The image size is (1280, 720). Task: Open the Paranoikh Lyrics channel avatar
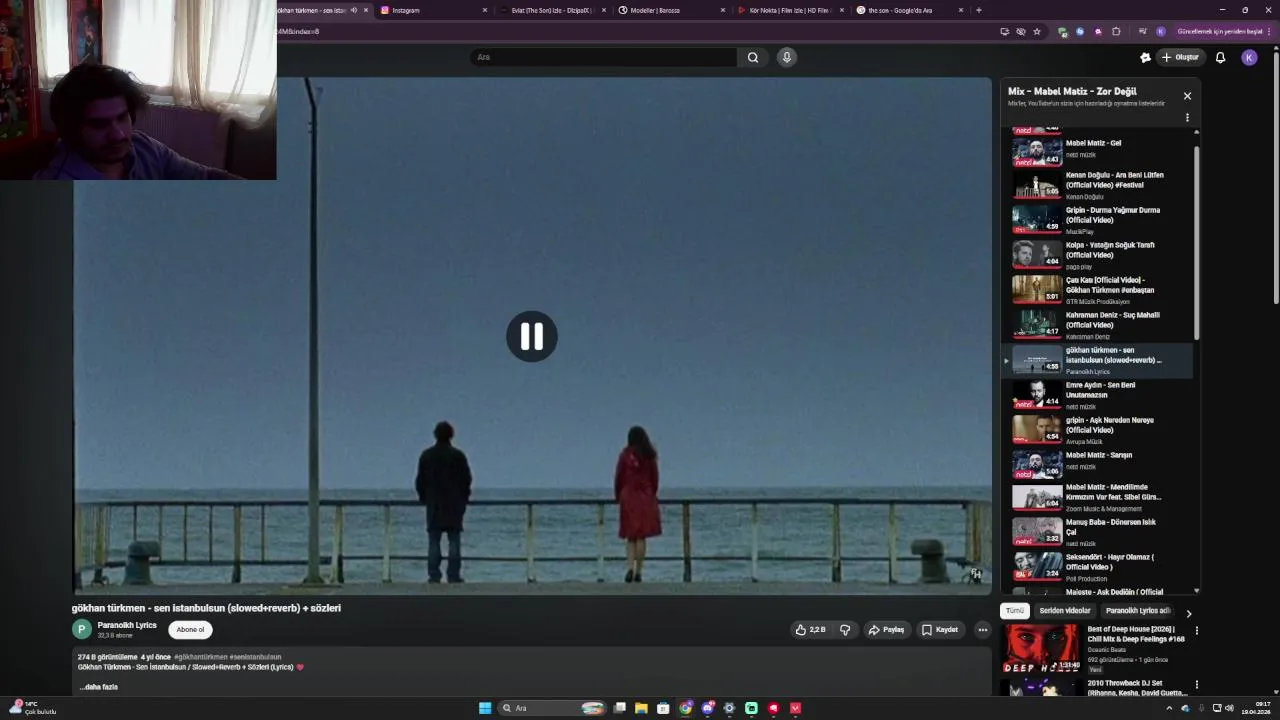(x=82, y=629)
